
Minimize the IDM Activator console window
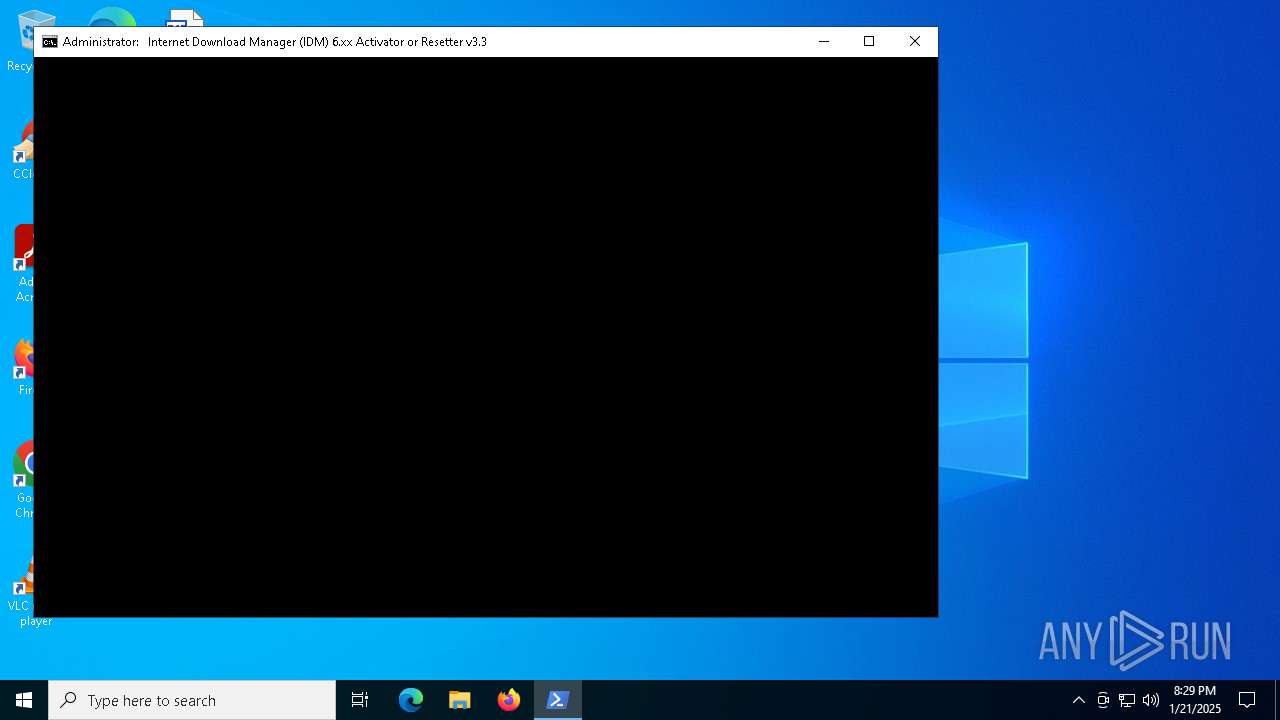824,42
